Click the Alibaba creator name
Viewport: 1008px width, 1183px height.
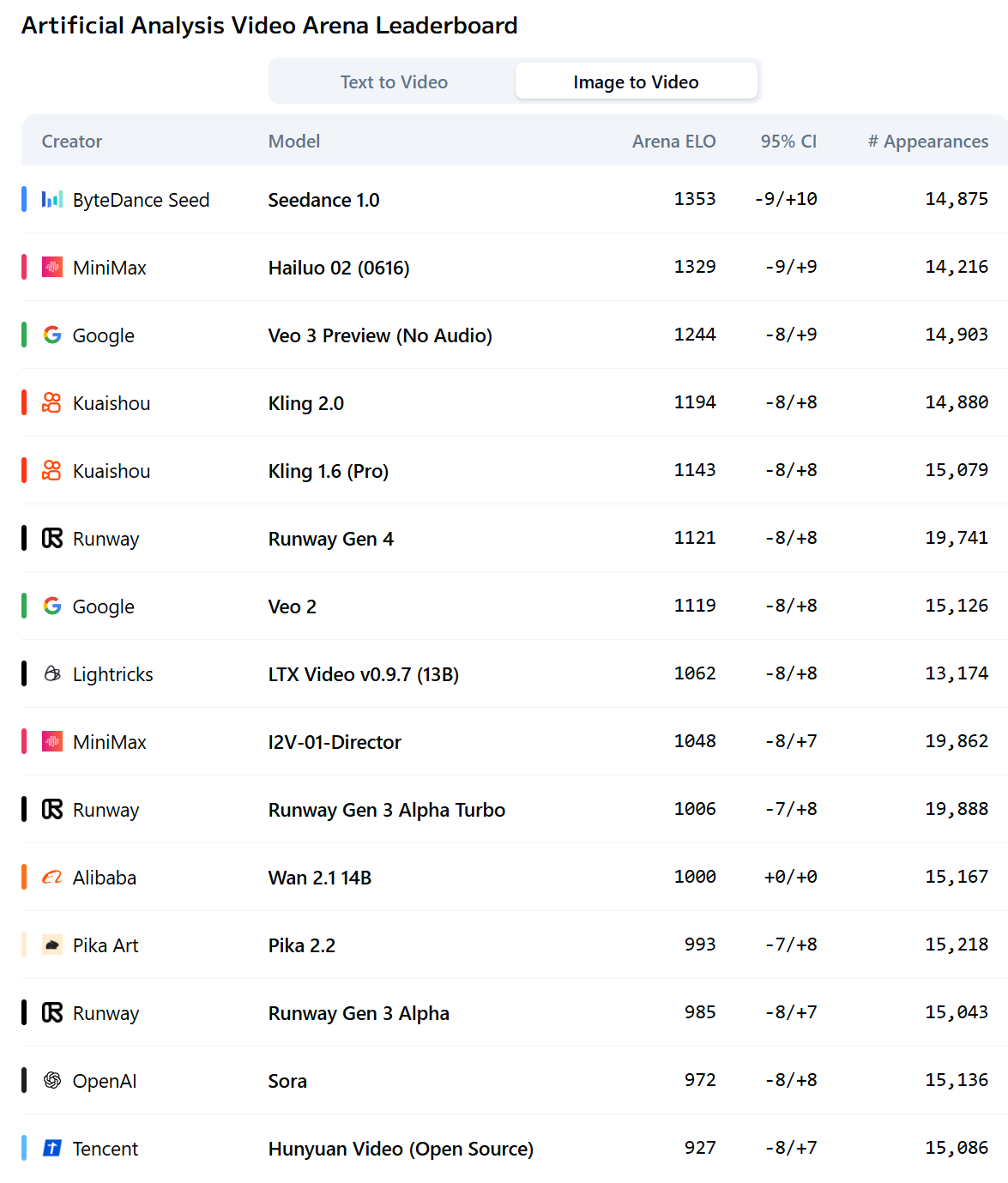tap(105, 878)
